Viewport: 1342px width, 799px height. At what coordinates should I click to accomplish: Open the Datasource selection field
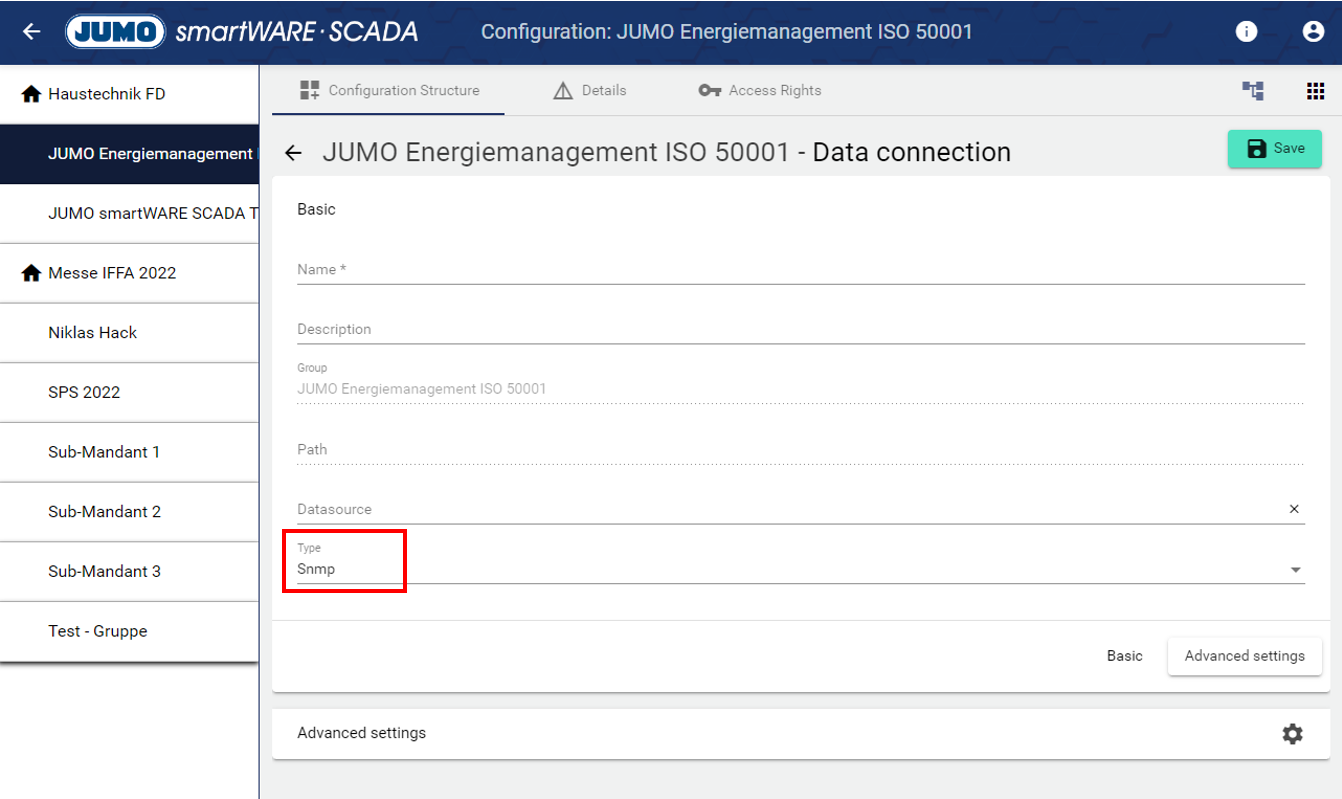[780, 509]
